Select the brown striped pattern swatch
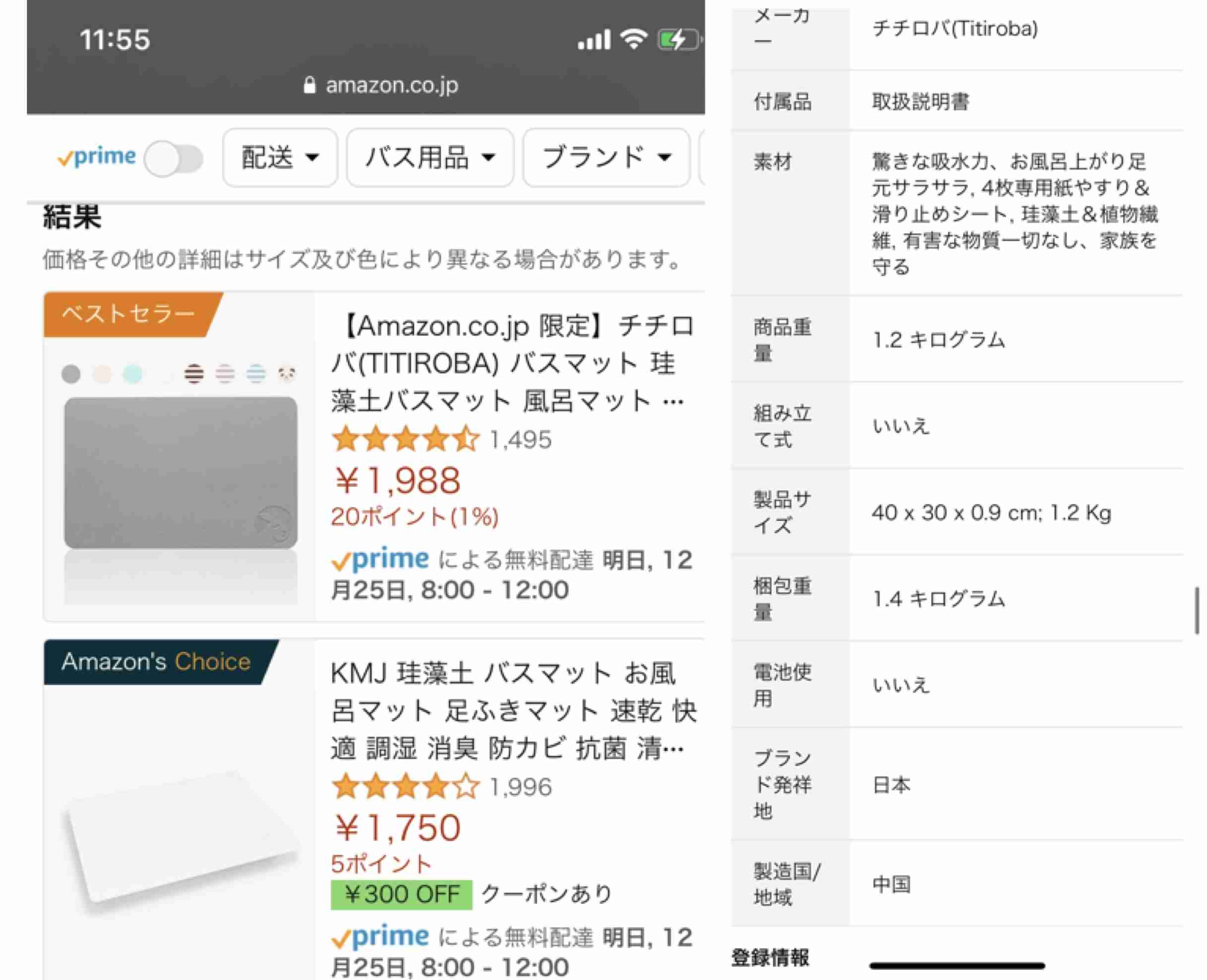The image size is (1207, 980). point(194,374)
